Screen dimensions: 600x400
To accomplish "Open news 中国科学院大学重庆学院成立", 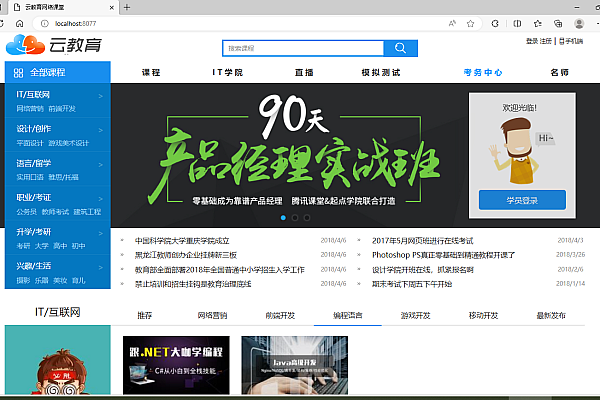I will pos(182,241).
